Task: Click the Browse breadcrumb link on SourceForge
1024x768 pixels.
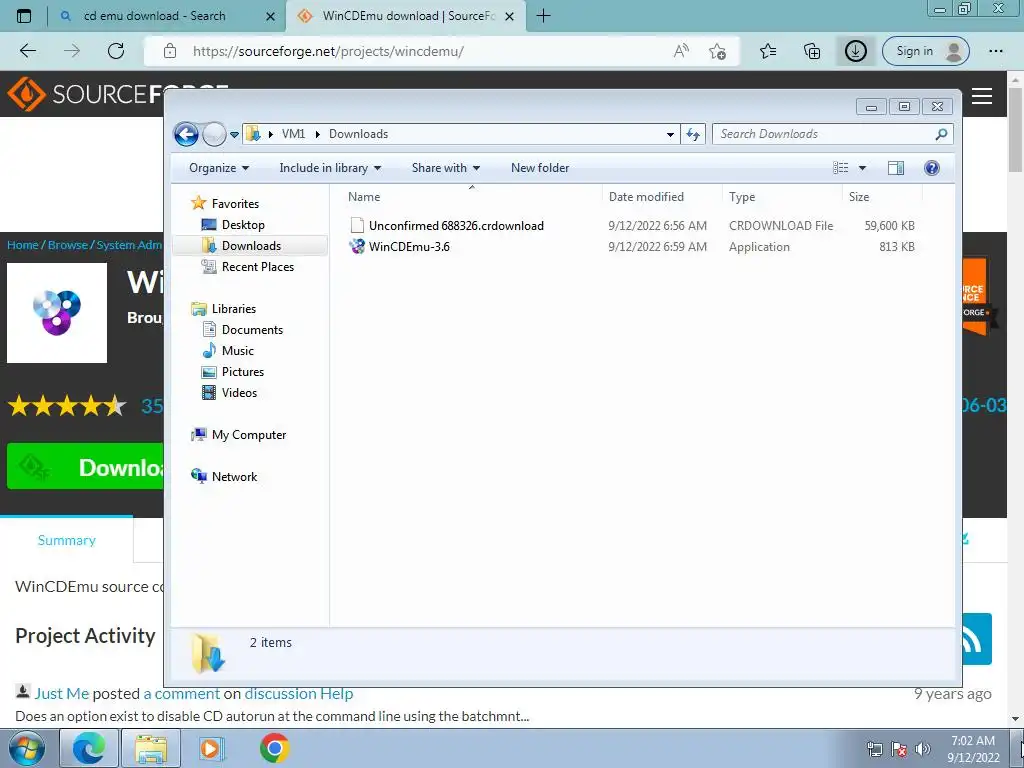Action: coord(68,245)
